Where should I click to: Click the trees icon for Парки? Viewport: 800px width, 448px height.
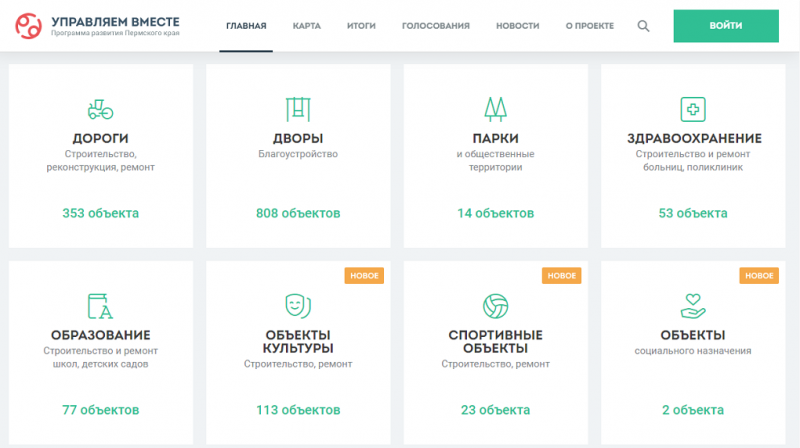point(495,109)
